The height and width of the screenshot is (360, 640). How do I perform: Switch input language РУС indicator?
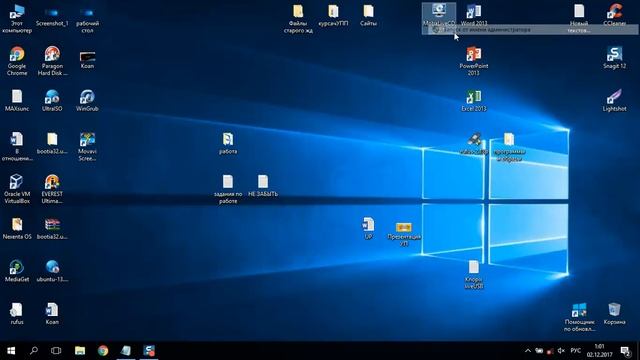point(576,351)
